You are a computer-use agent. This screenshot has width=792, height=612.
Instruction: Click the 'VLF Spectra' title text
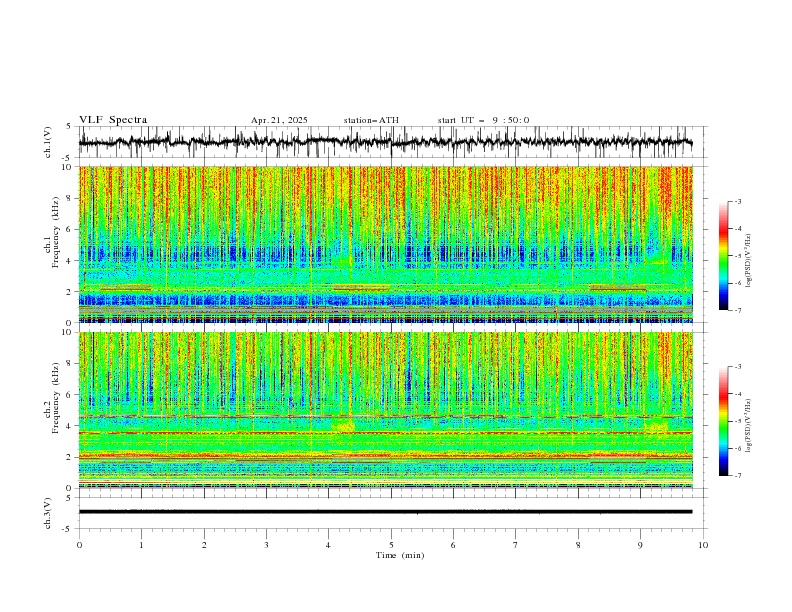point(113,120)
